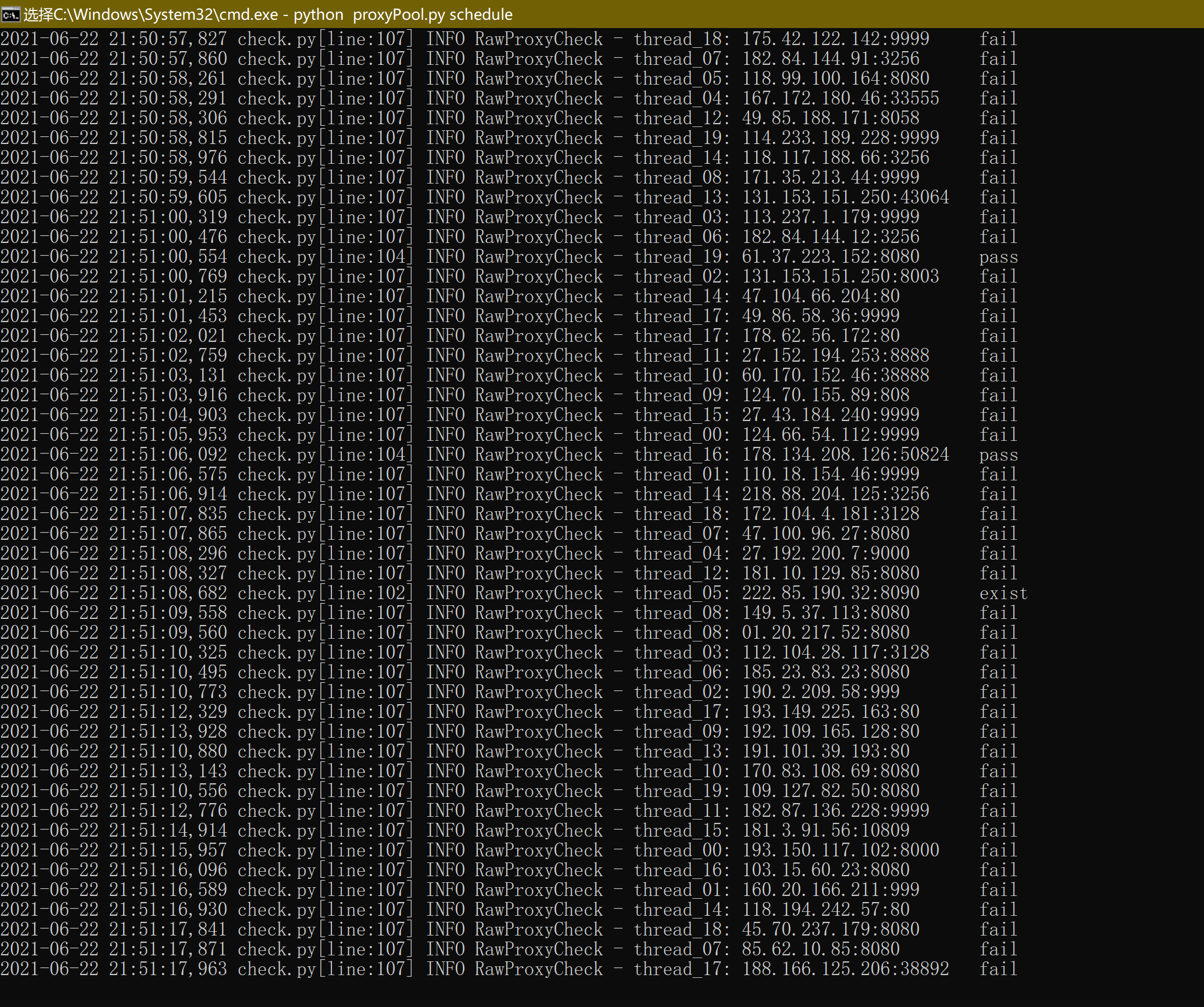The height and width of the screenshot is (1007, 1204).
Task: Click timestamp 21:51:00,554 in log
Action: 168,257
